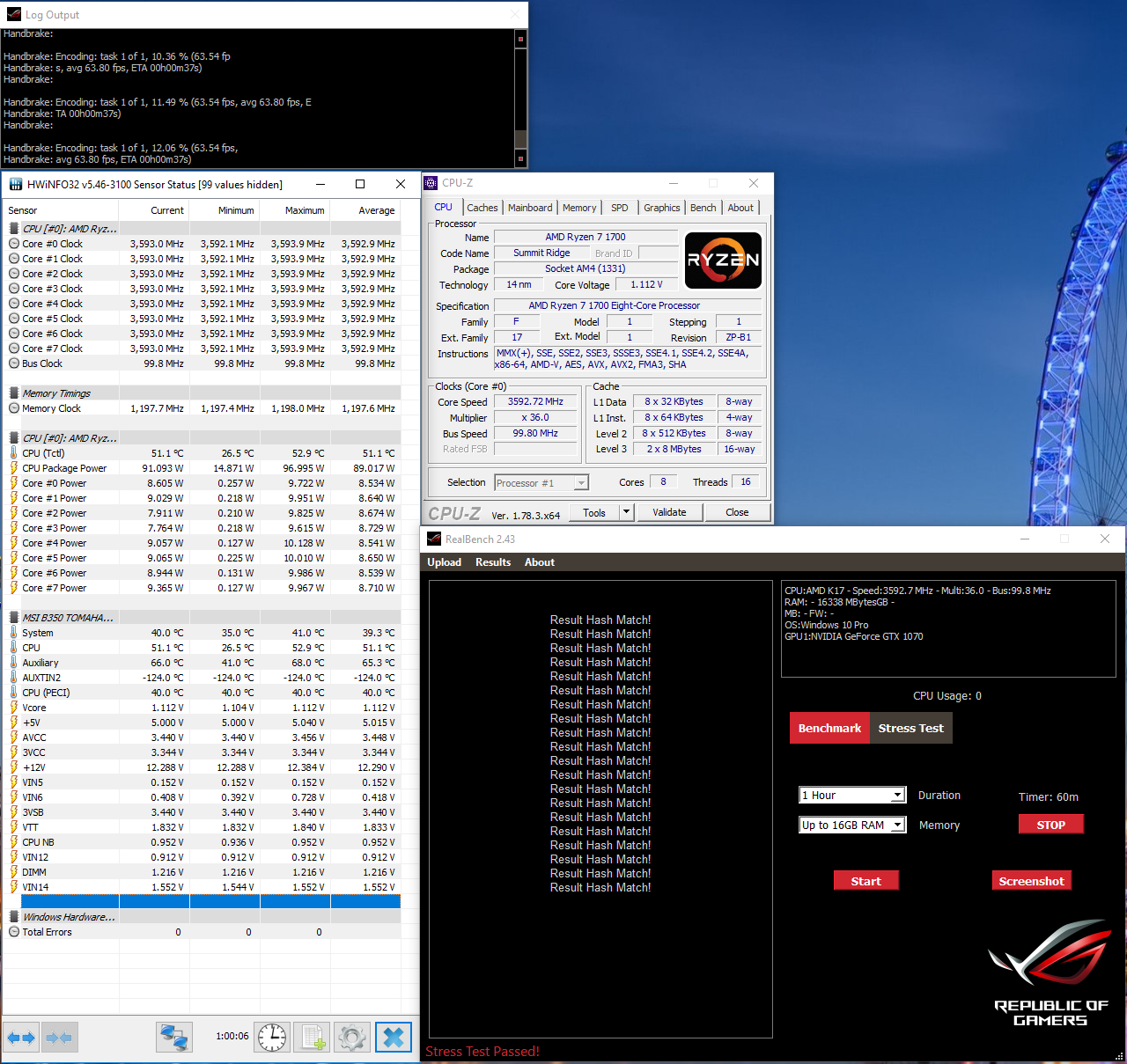Screen dimensions: 1127x1064
Task: Click the RealBench Start button
Action: (866, 881)
